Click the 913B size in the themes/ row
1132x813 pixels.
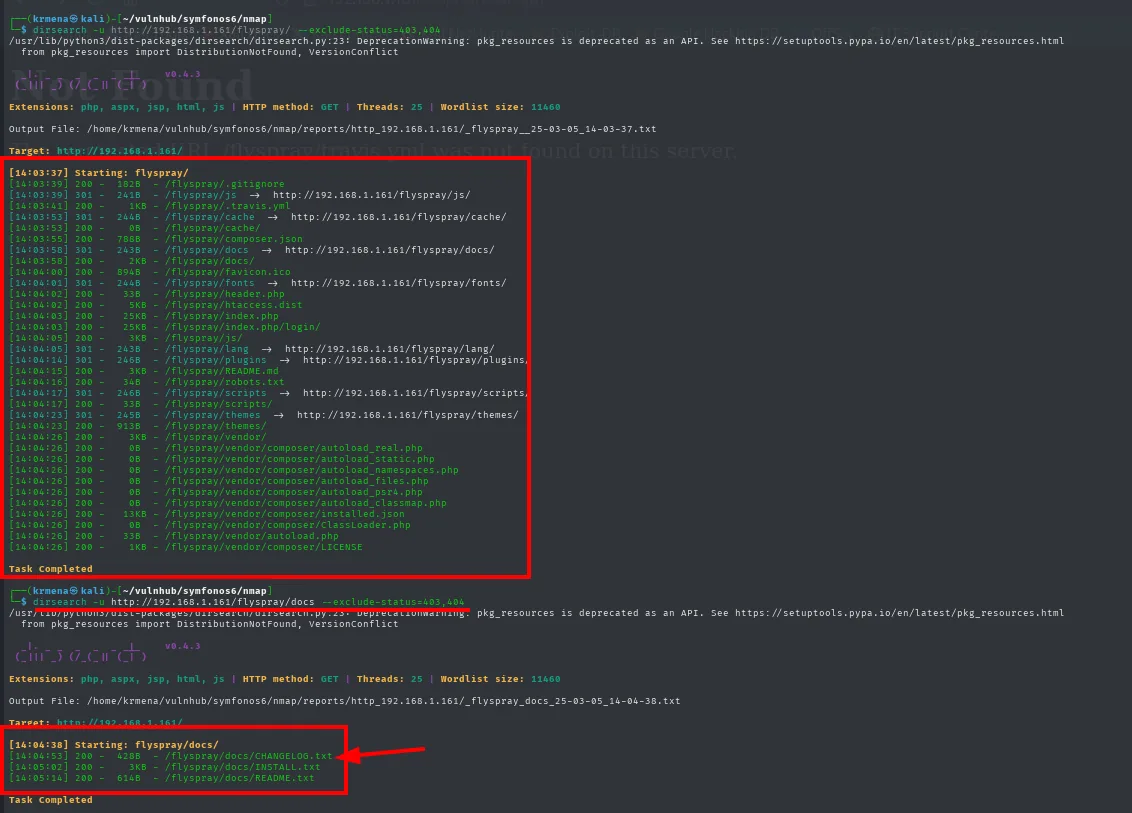point(129,426)
